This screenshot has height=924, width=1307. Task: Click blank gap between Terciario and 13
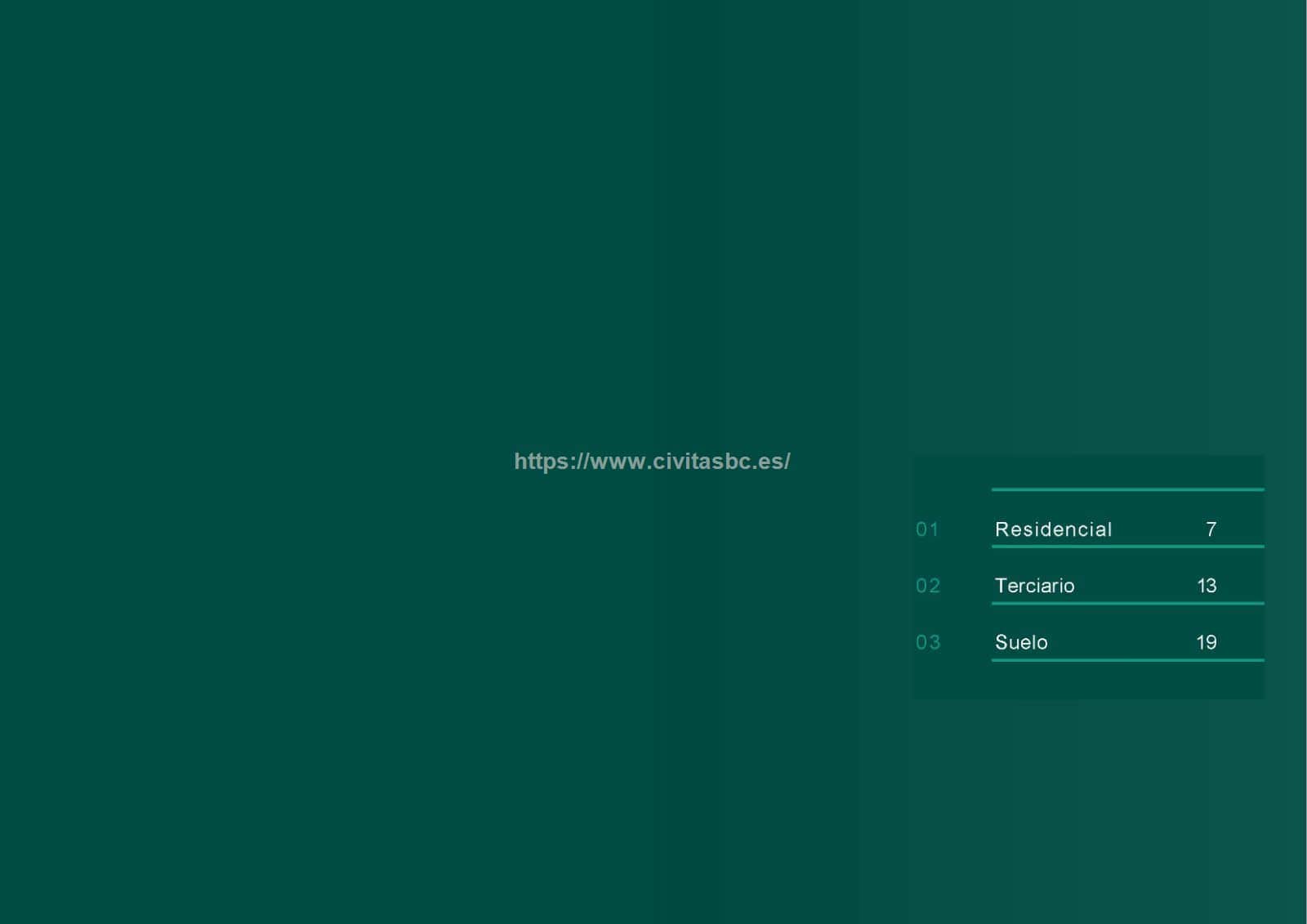(x=1135, y=586)
